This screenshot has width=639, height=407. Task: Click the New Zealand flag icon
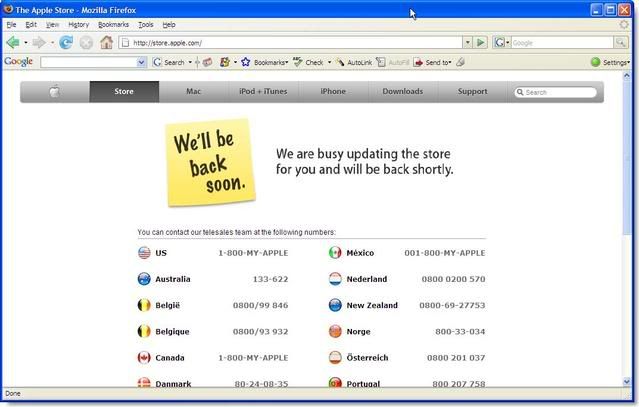pos(335,305)
